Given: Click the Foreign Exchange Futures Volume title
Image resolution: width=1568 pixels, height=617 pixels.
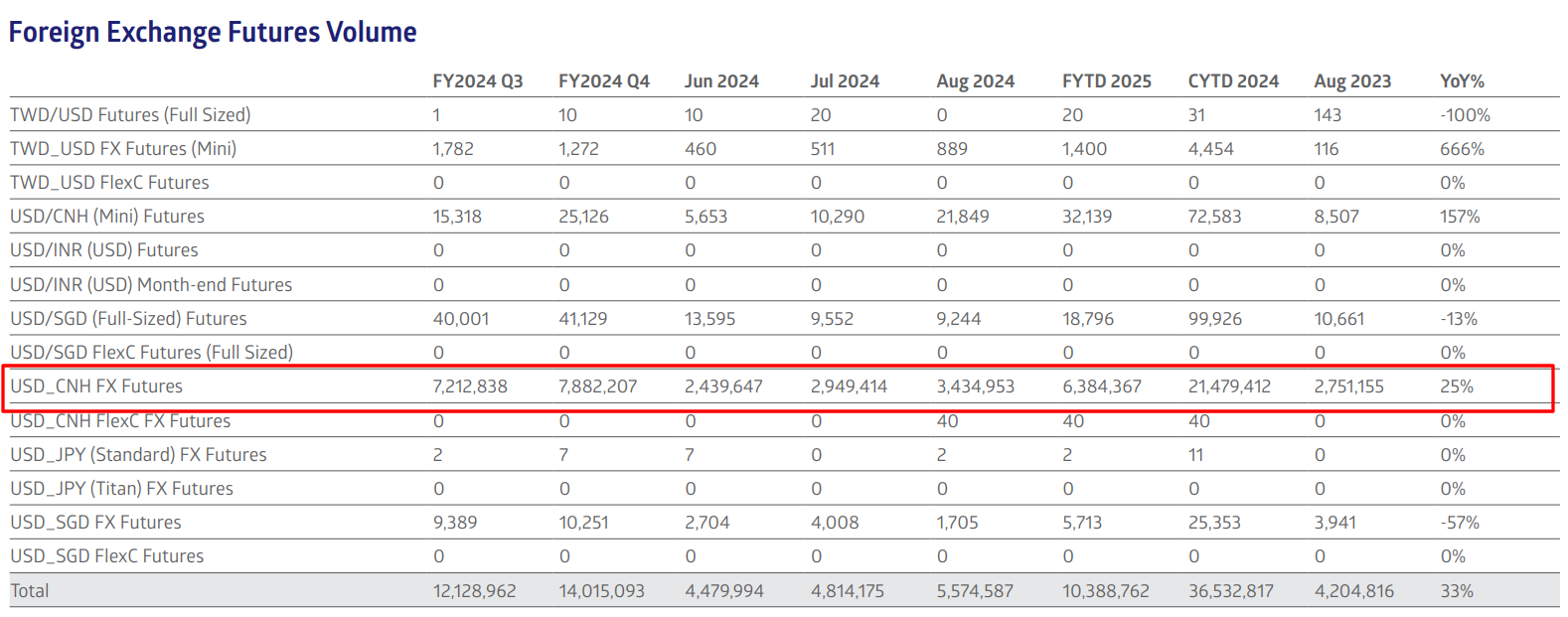Looking at the screenshot, I should (213, 32).
